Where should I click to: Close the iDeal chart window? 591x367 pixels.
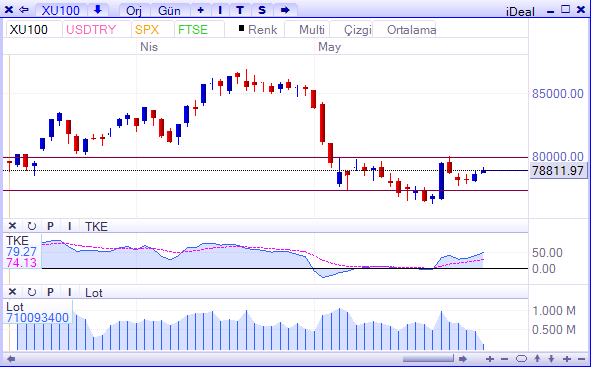[x=581, y=9]
